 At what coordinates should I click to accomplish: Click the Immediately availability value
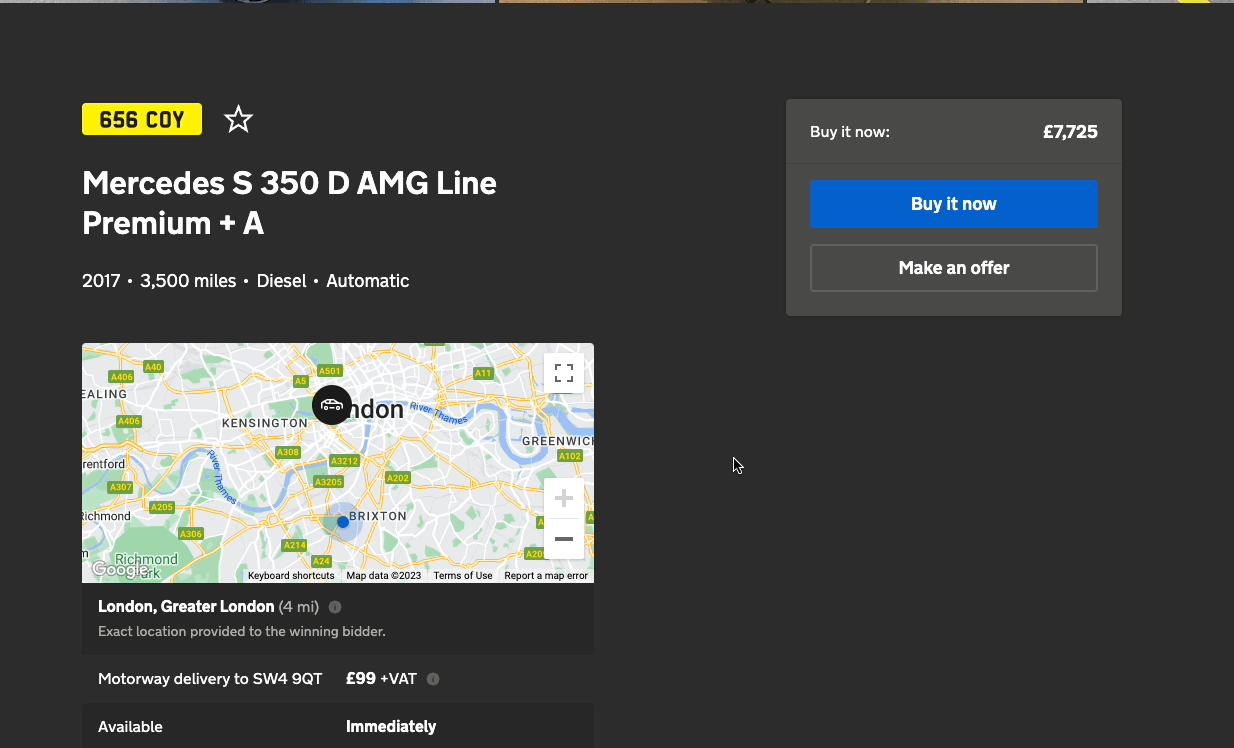coord(391,727)
